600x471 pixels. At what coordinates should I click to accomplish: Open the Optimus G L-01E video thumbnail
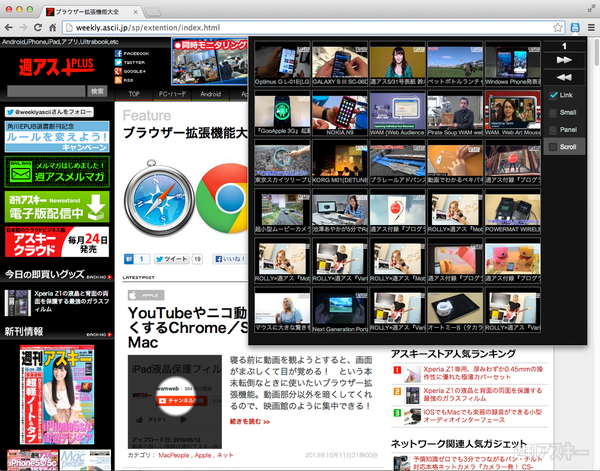click(282, 64)
